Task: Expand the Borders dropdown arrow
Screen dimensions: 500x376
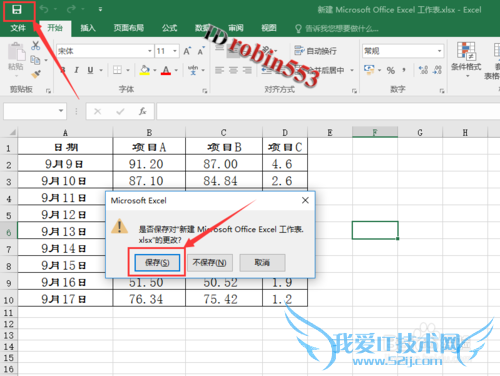Action: coord(128,70)
